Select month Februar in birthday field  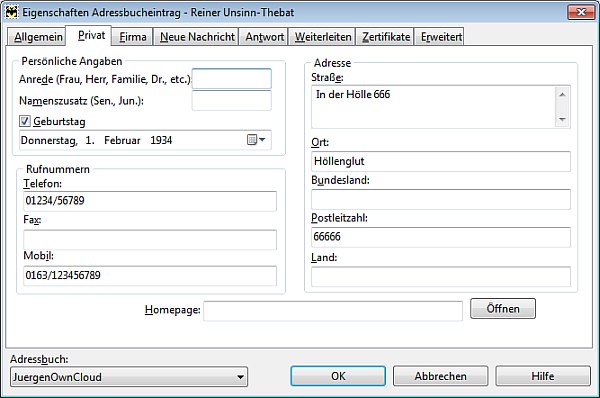coord(122,140)
